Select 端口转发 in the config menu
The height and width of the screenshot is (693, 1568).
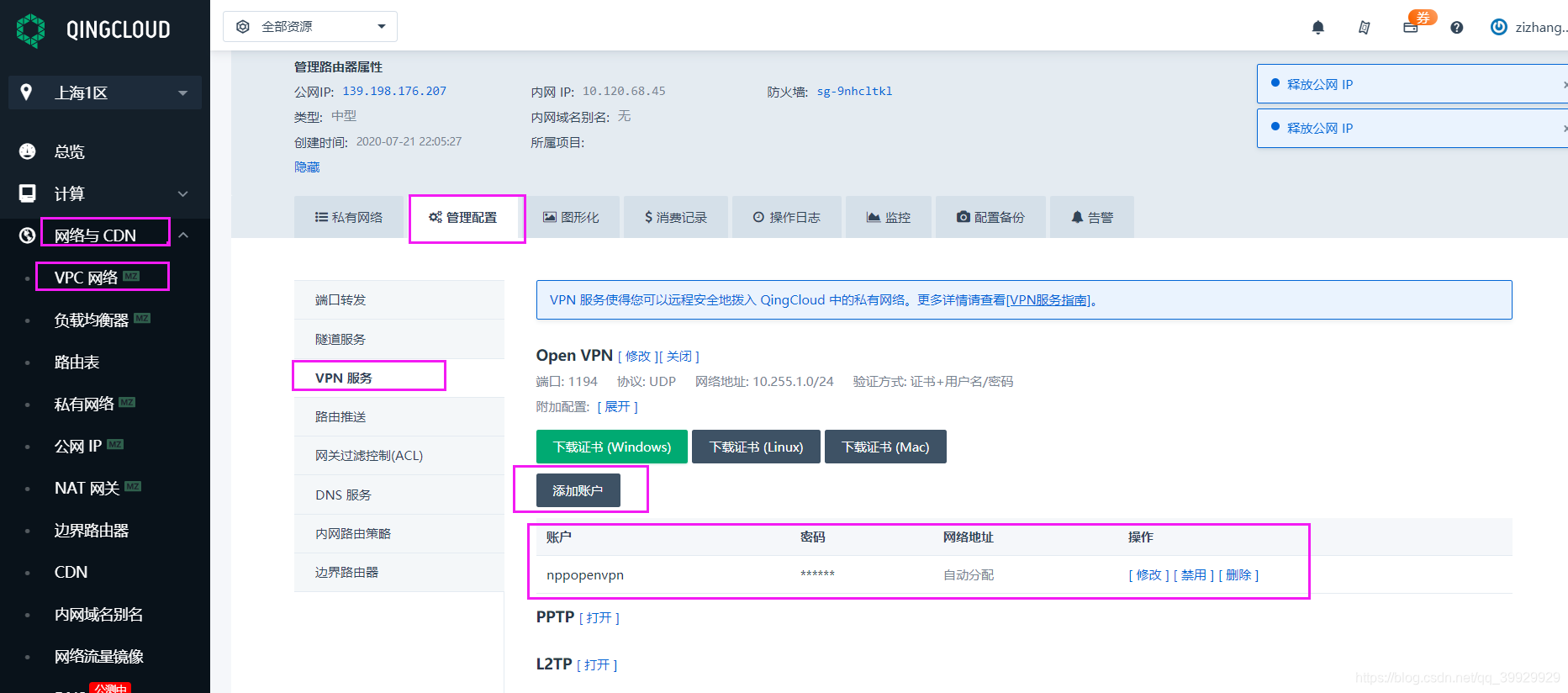pyautogui.click(x=399, y=300)
